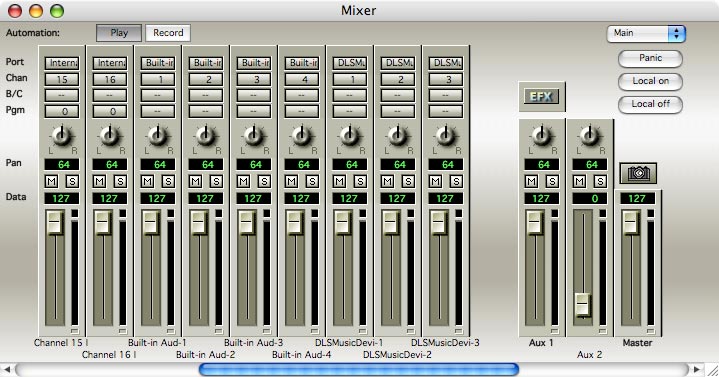Solo the Aux 2 strip
Image resolution: width=719 pixels, height=377 pixels.
[x=600, y=181]
